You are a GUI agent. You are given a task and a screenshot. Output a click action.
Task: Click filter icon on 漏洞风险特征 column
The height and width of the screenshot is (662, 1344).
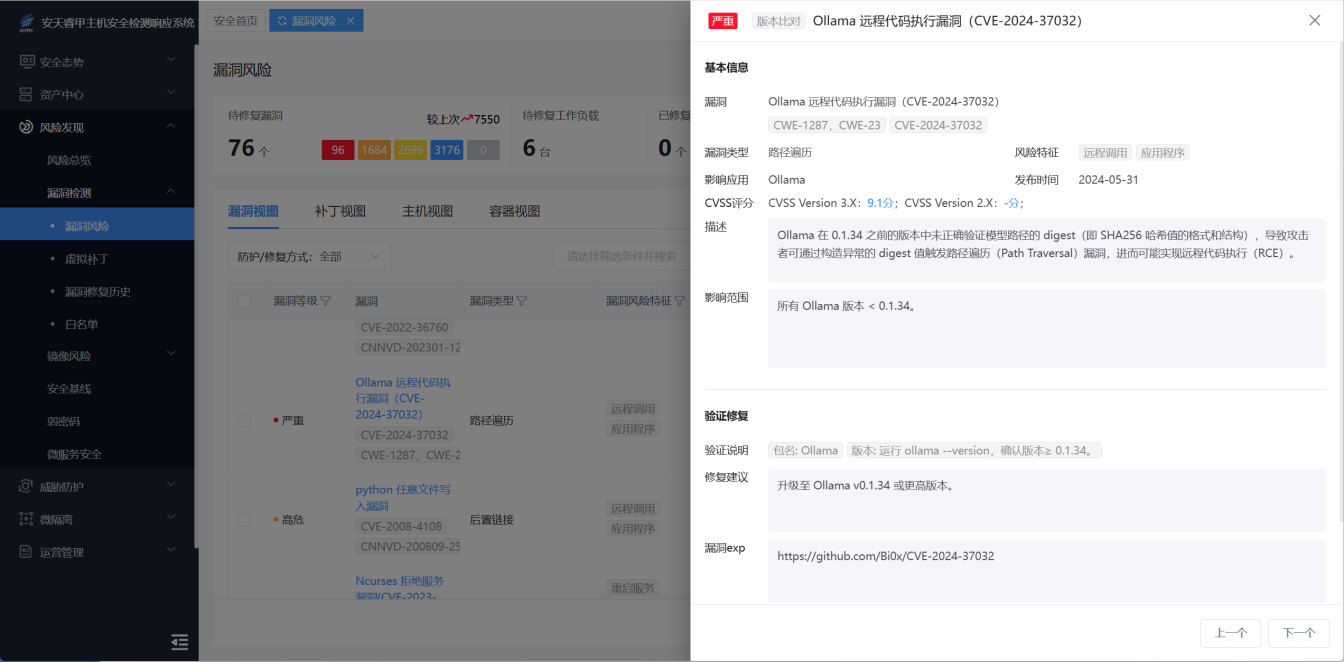pyautogui.click(x=679, y=301)
